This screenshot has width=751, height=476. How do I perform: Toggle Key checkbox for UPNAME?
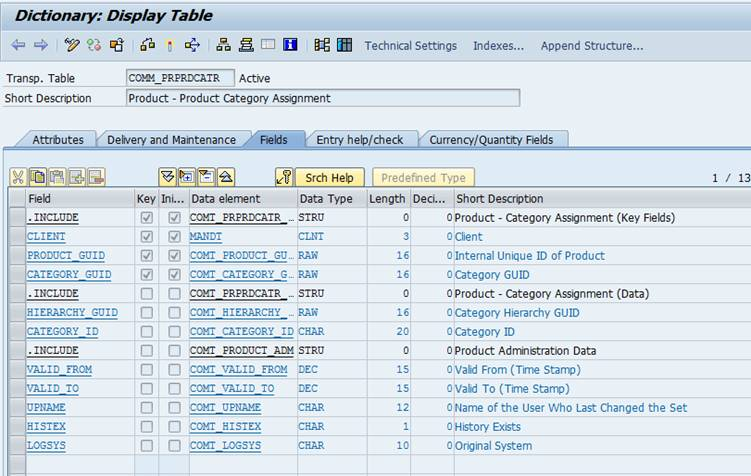coord(147,408)
